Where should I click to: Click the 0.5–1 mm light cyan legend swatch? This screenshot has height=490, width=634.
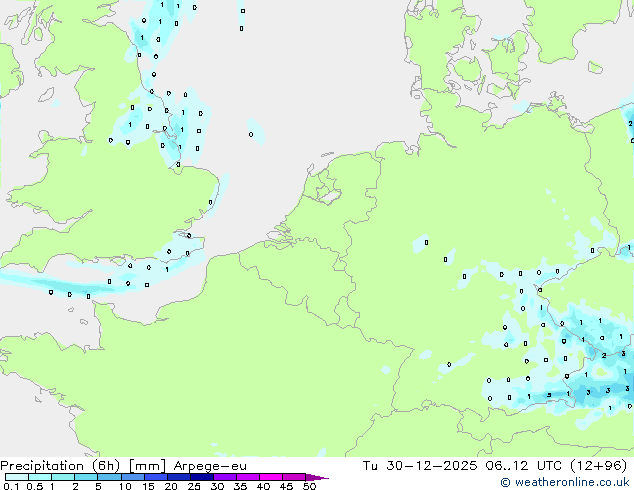tap(40, 477)
